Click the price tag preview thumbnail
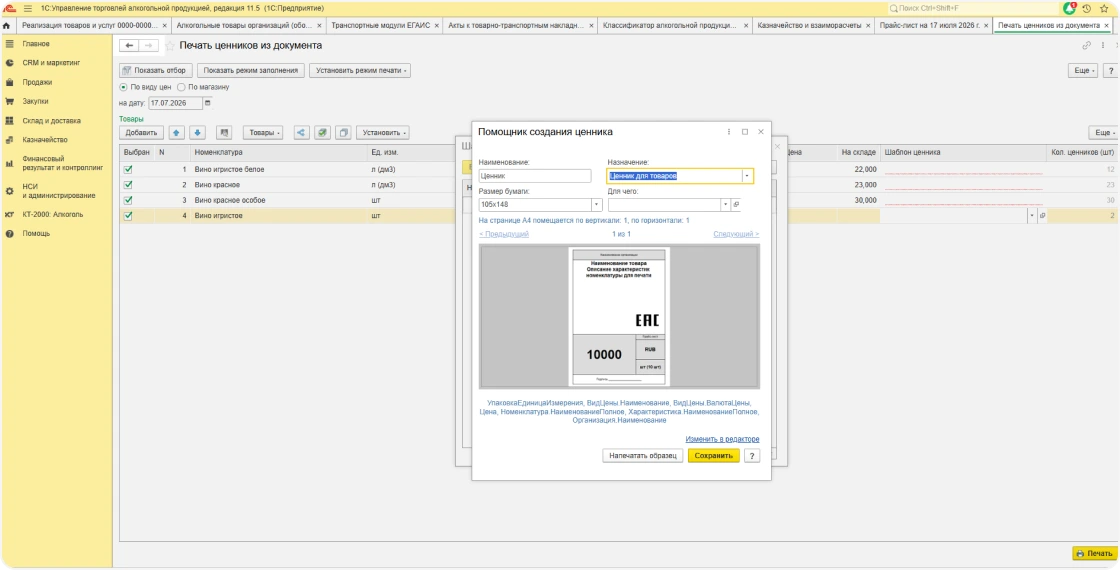Screen dimensions: 1120x570 coord(619,316)
